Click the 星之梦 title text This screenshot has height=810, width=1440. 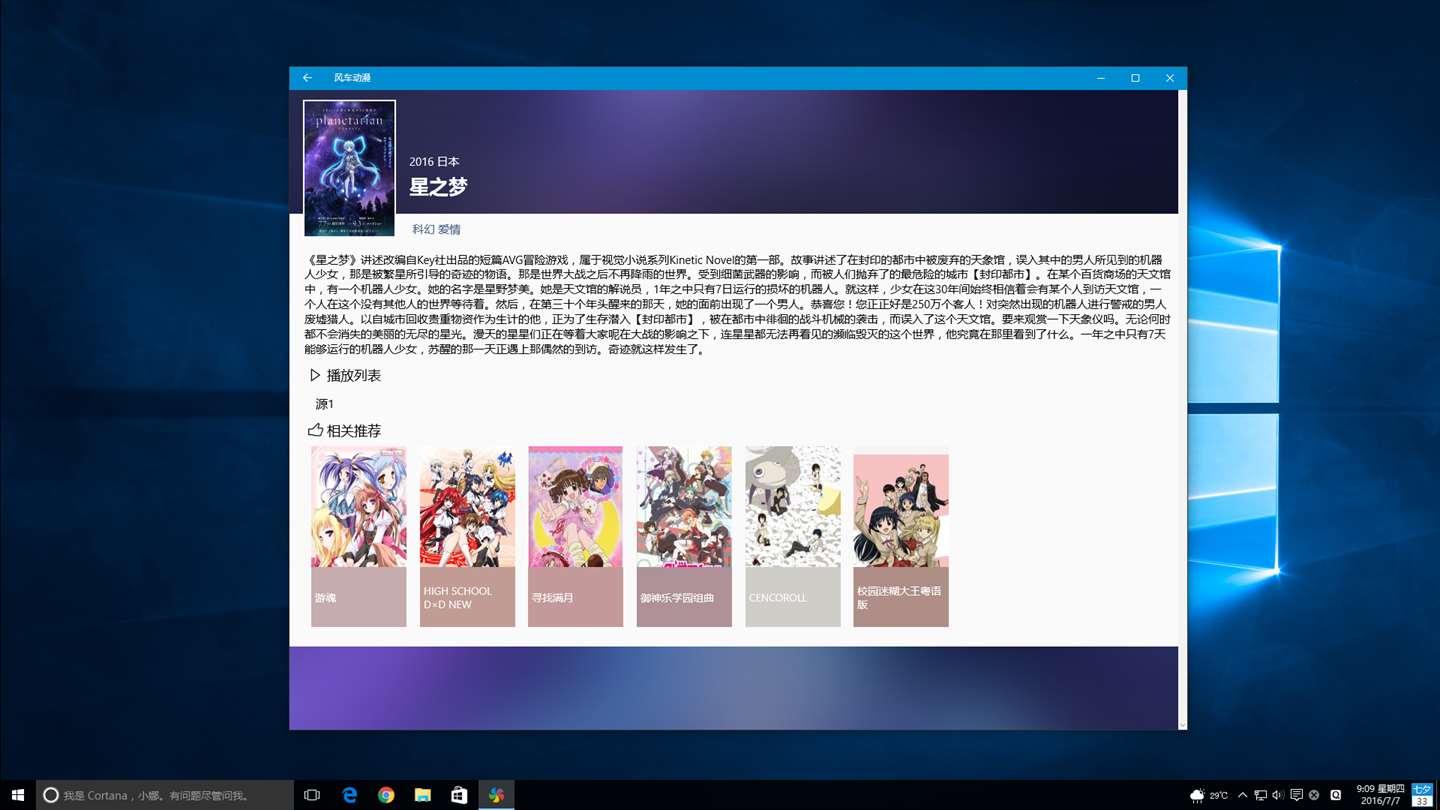click(x=438, y=187)
